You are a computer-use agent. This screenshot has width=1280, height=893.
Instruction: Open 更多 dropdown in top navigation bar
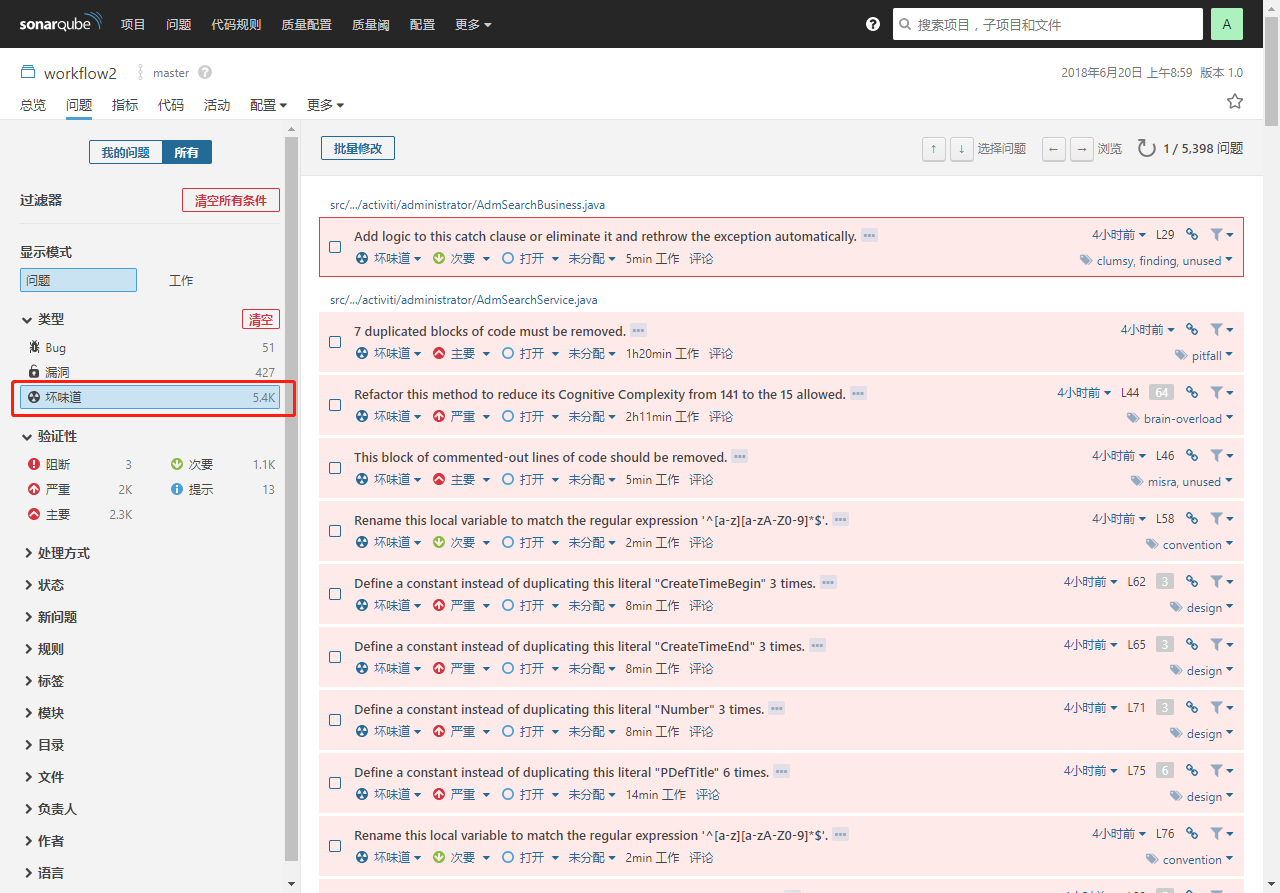point(473,24)
